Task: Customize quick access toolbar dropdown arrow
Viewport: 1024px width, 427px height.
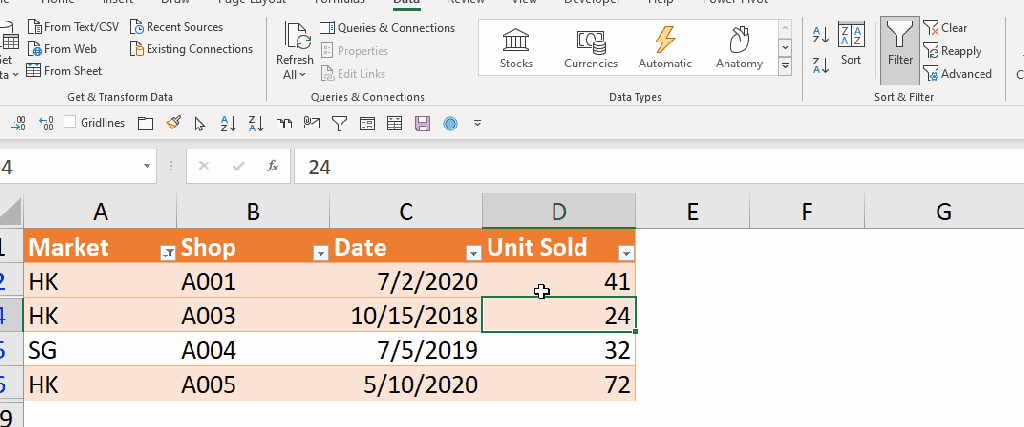Action: point(477,123)
